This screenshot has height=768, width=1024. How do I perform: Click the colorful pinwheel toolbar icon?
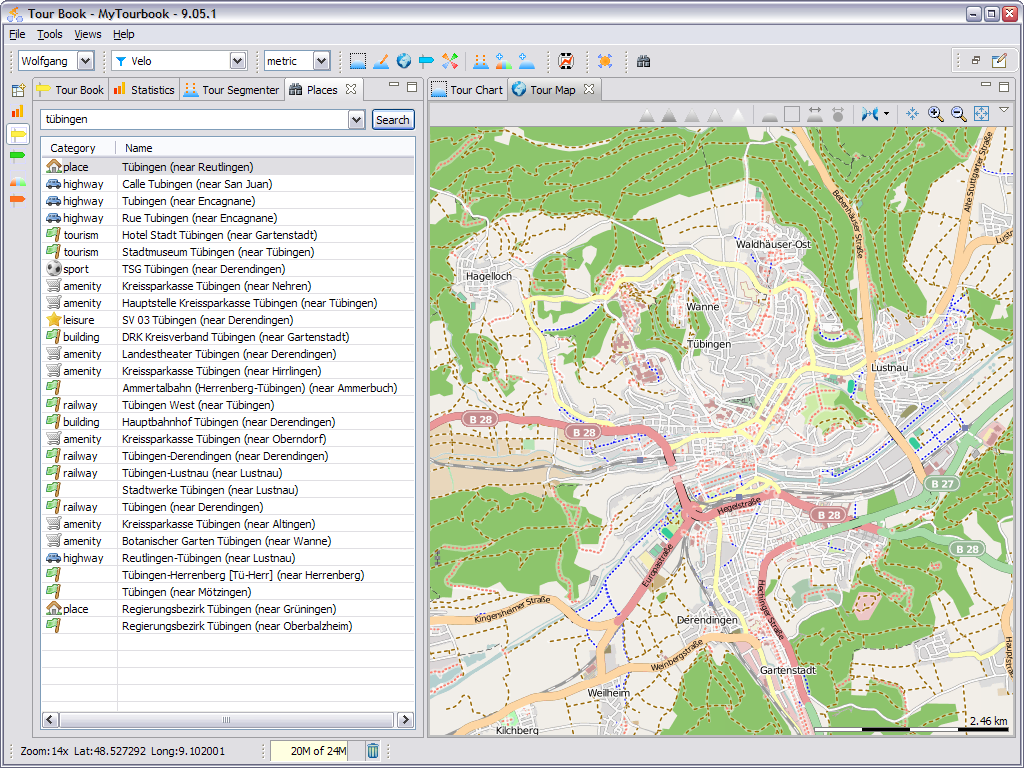(450, 61)
